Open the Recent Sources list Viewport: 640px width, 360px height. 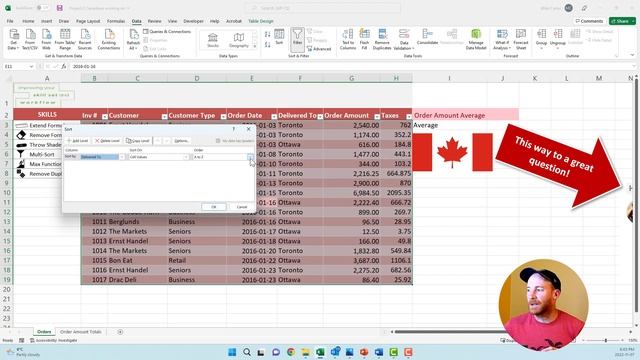point(85,40)
